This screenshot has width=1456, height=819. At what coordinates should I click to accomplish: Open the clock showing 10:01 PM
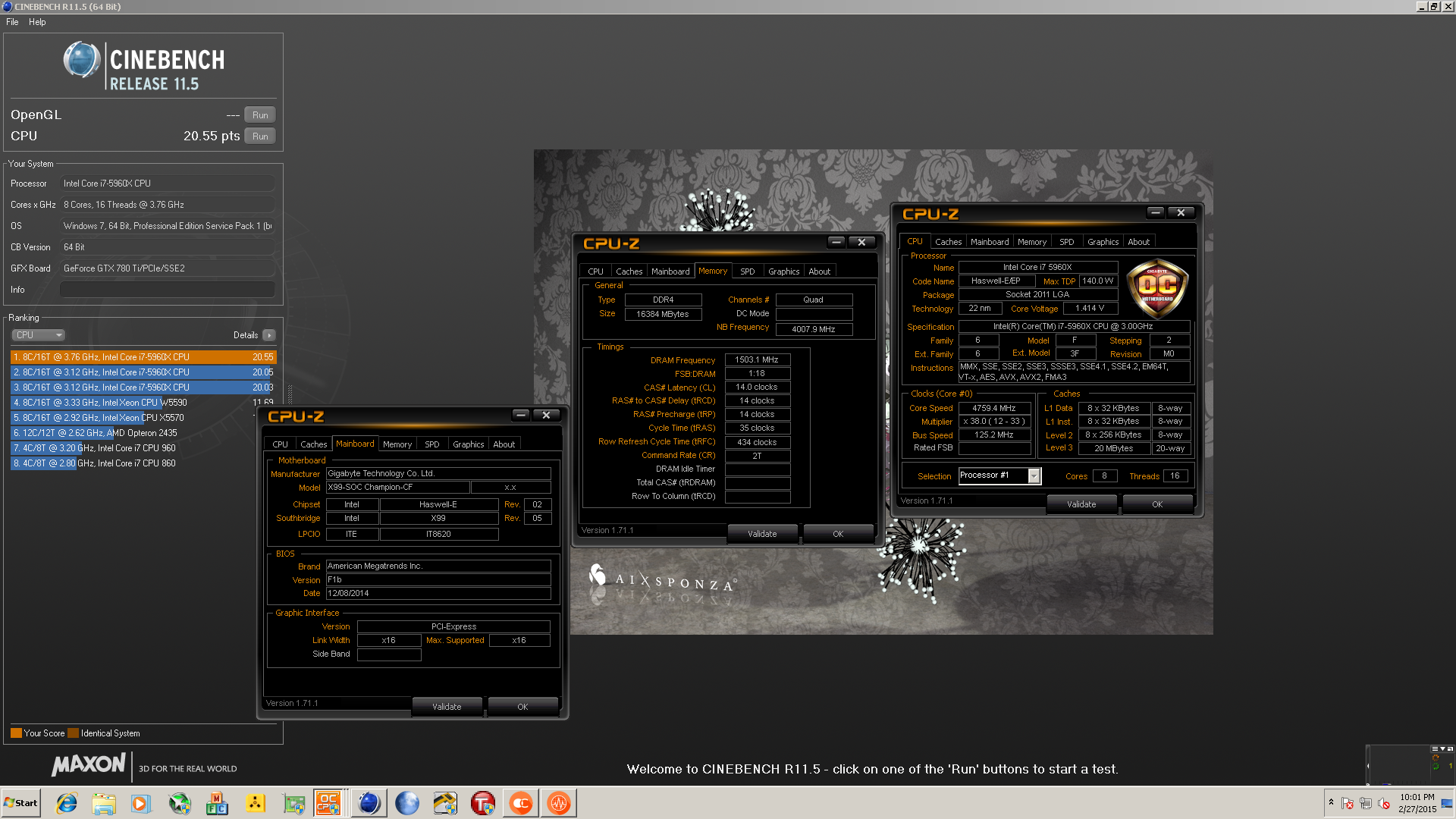[x=1417, y=803]
